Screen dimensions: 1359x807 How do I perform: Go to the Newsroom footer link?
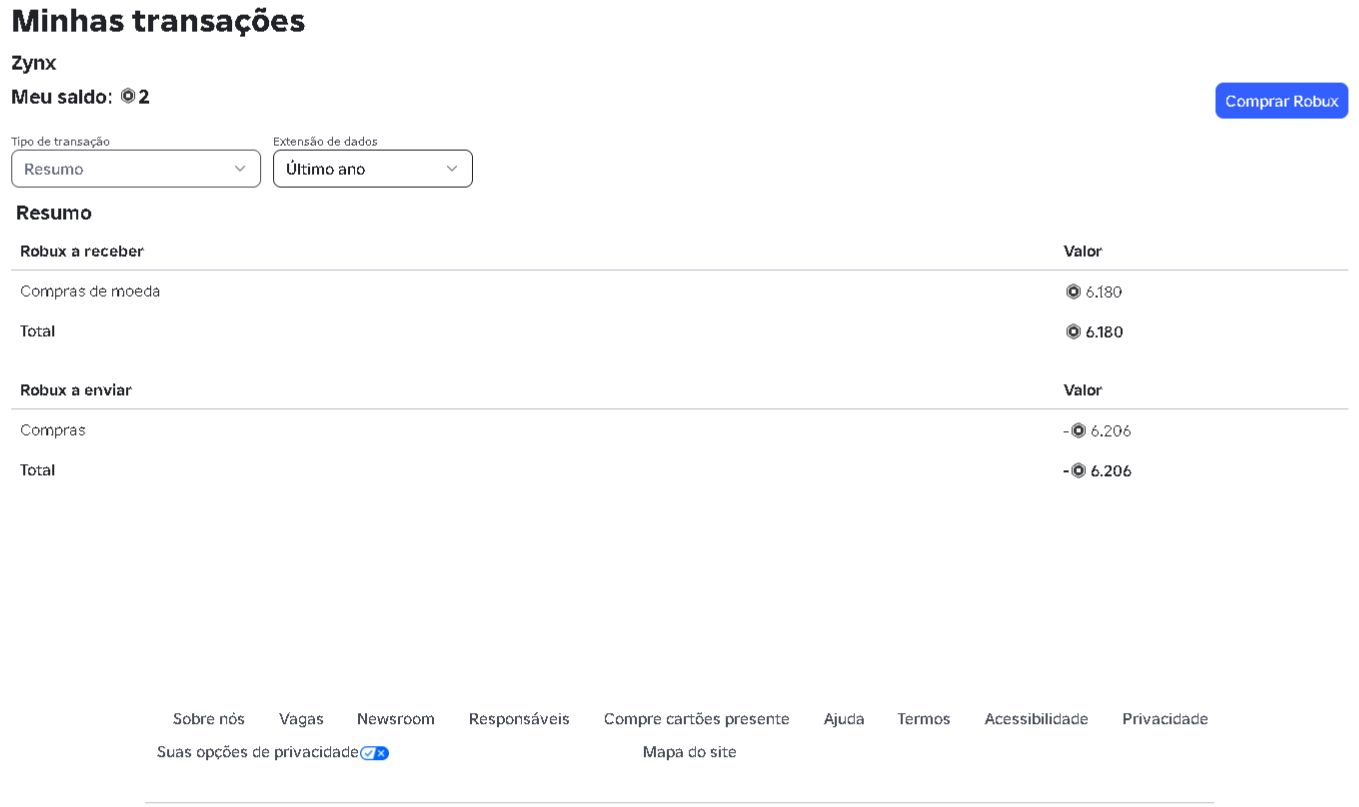click(396, 719)
